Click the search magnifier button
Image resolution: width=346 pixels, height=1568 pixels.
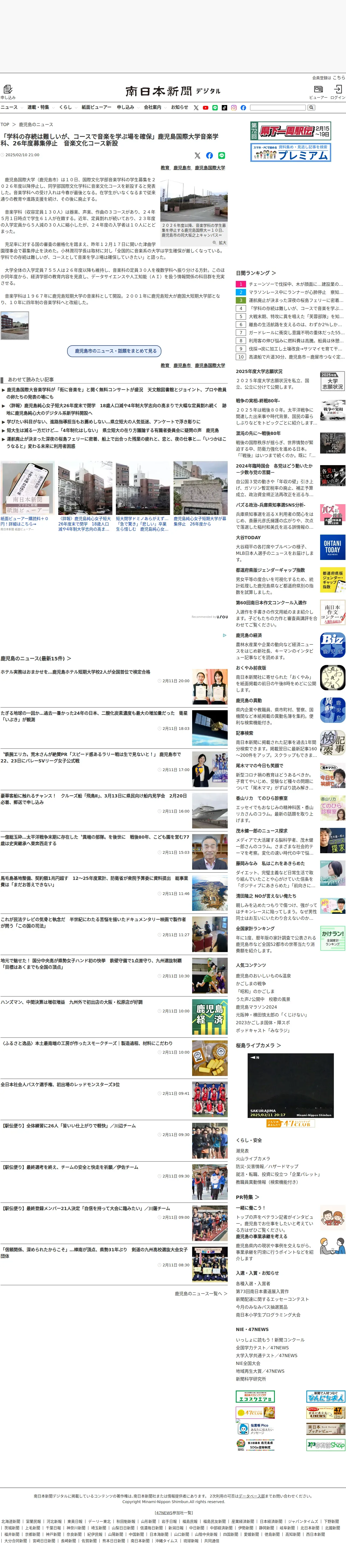[x=311, y=108]
